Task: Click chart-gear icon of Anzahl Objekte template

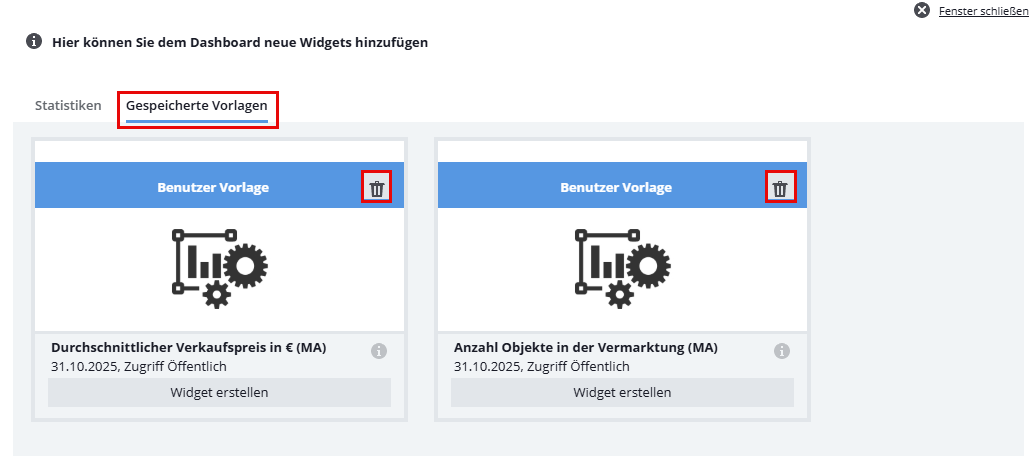Action: pyautogui.click(x=622, y=267)
